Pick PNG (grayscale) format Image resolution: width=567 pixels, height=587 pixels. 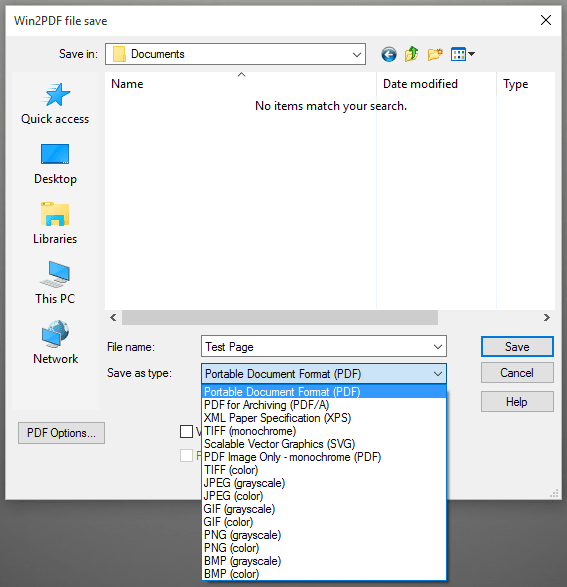[324, 535]
